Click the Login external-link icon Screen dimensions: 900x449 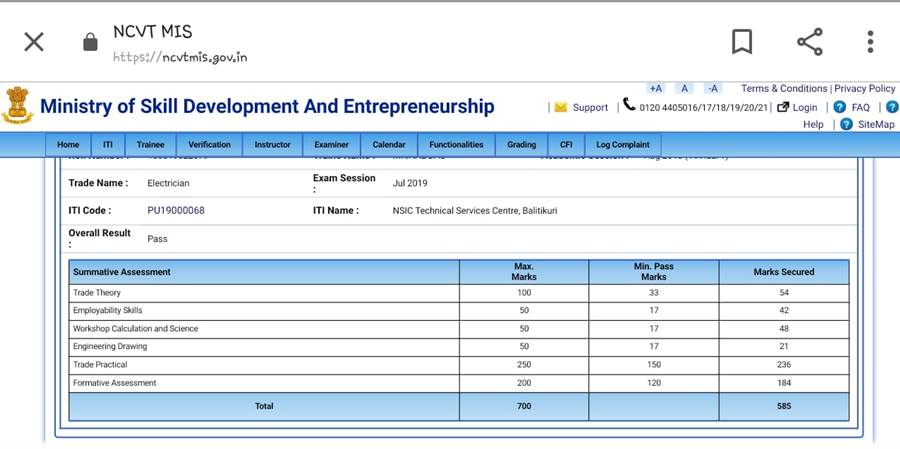point(783,107)
